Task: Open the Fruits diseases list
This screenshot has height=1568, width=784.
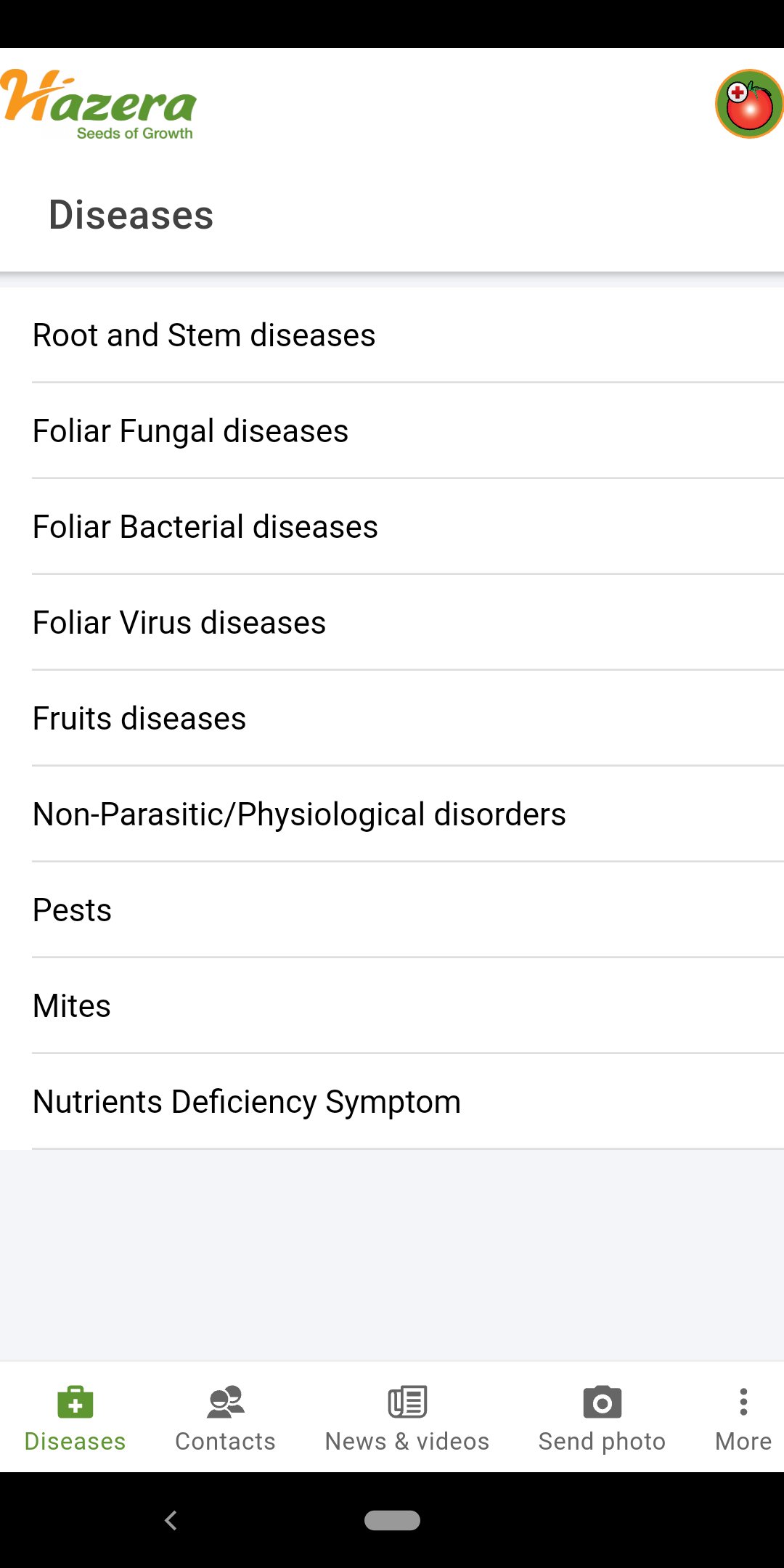Action: pos(139,719)
